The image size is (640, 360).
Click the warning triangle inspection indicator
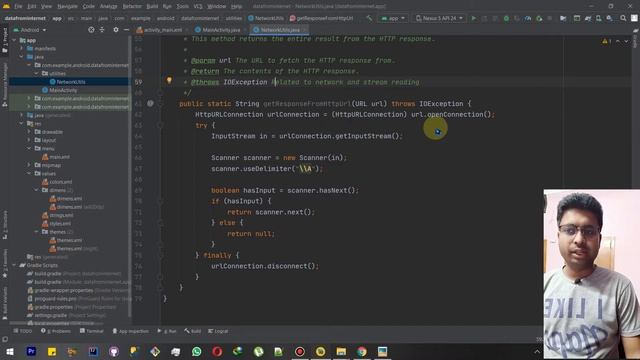point(604,41)
